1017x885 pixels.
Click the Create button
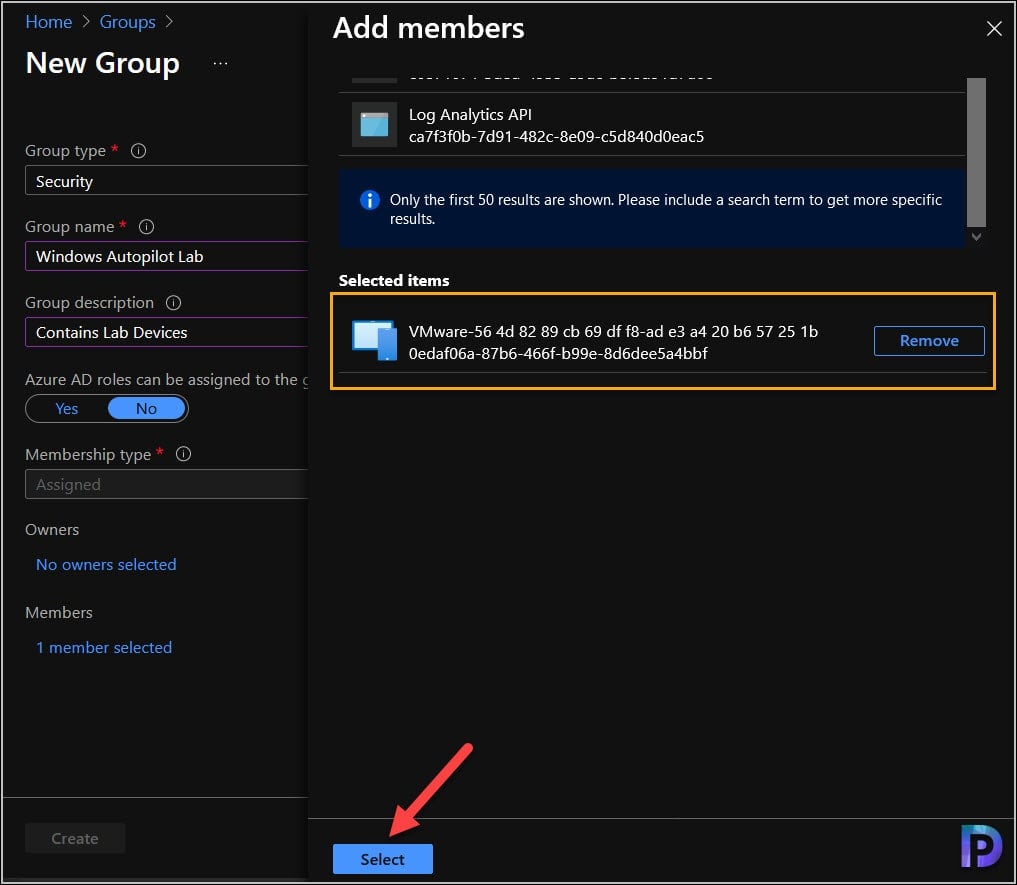pos(75,838)
